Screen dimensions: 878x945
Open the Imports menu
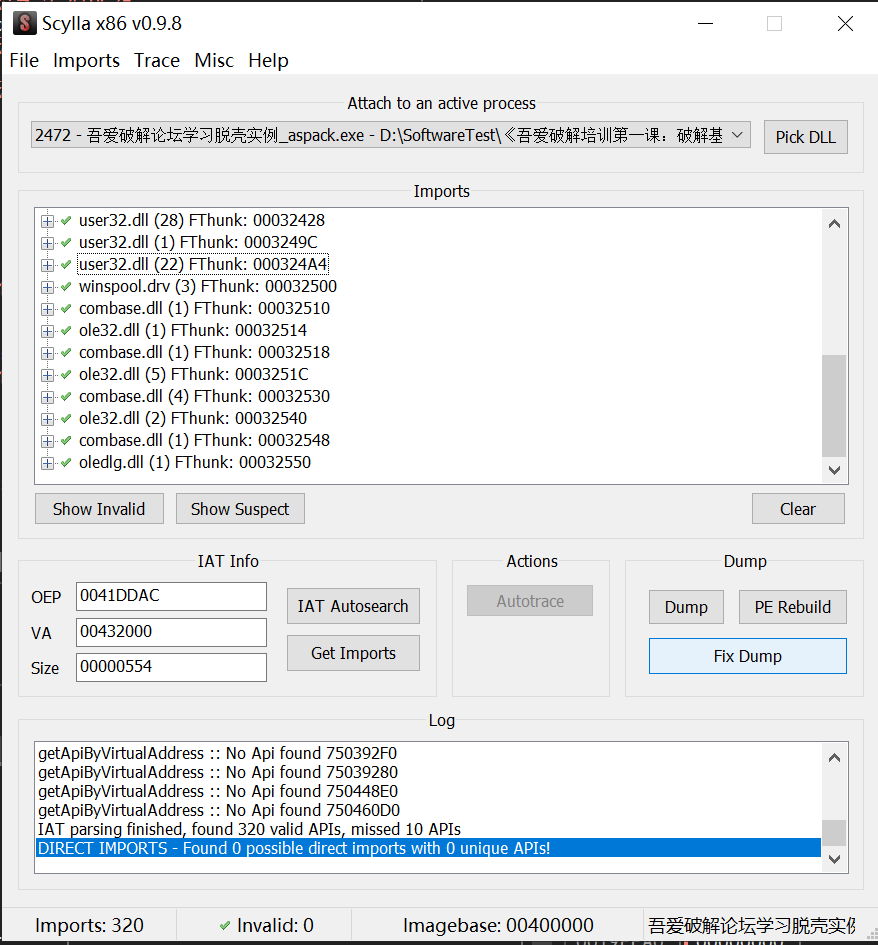pyautogui.click(x=86, y=61)
